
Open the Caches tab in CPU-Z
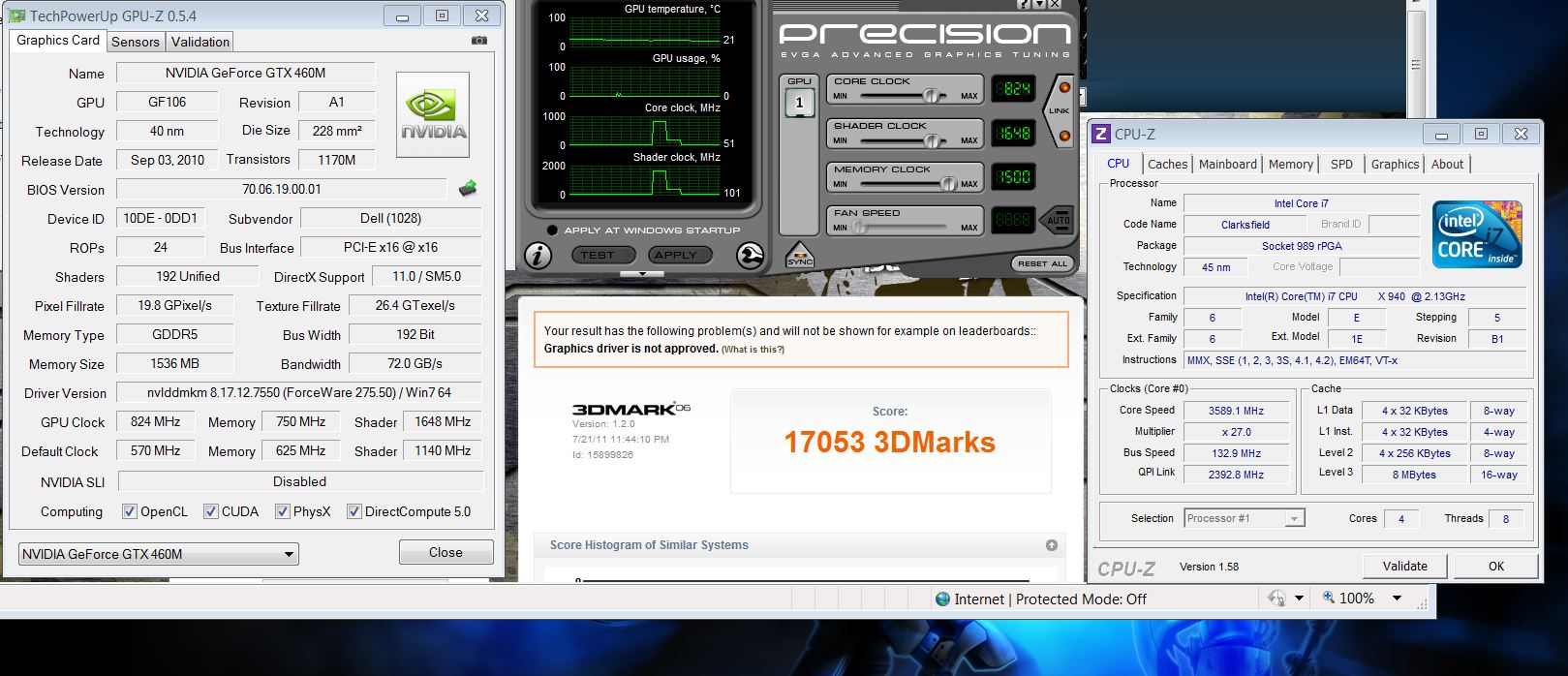click(x=1167, y=164)
